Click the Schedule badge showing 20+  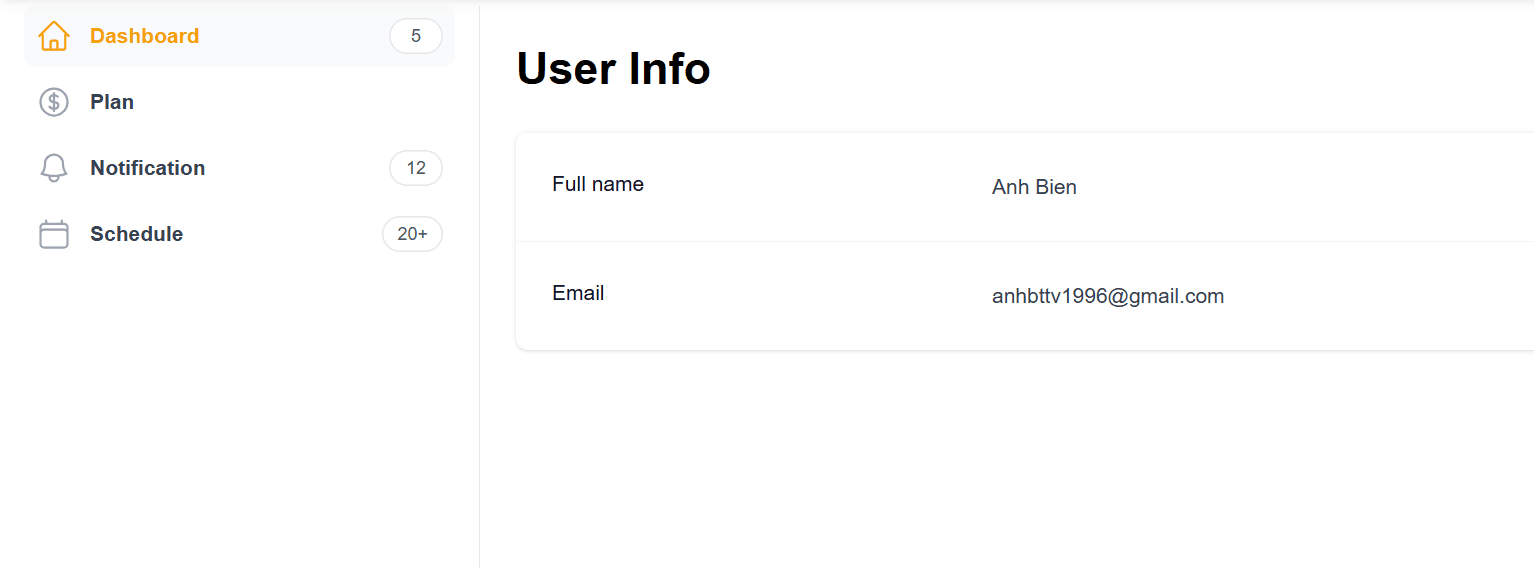(412, 234)
